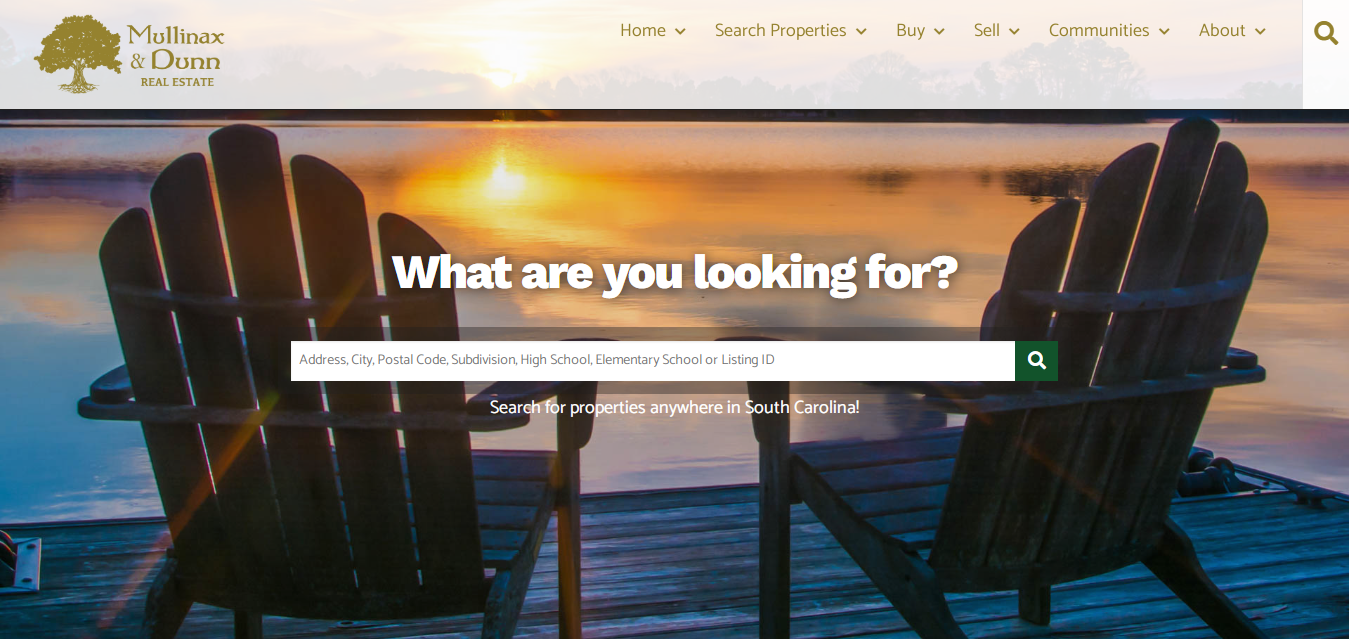Expand the chevron next to Home

[680, 32]
